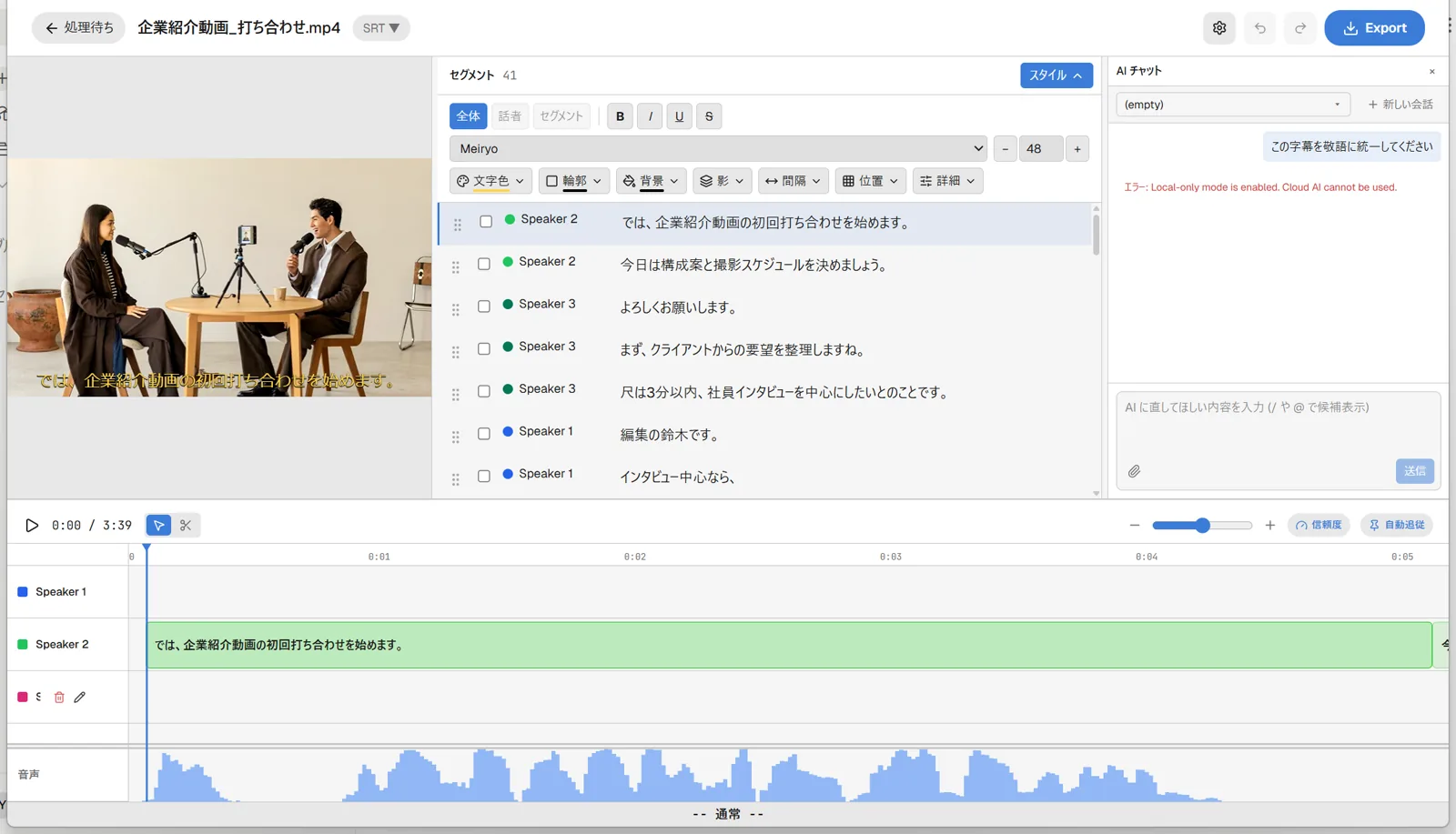Switch to the セグメント style tab
1456x834 pixels.
point(561,116)
